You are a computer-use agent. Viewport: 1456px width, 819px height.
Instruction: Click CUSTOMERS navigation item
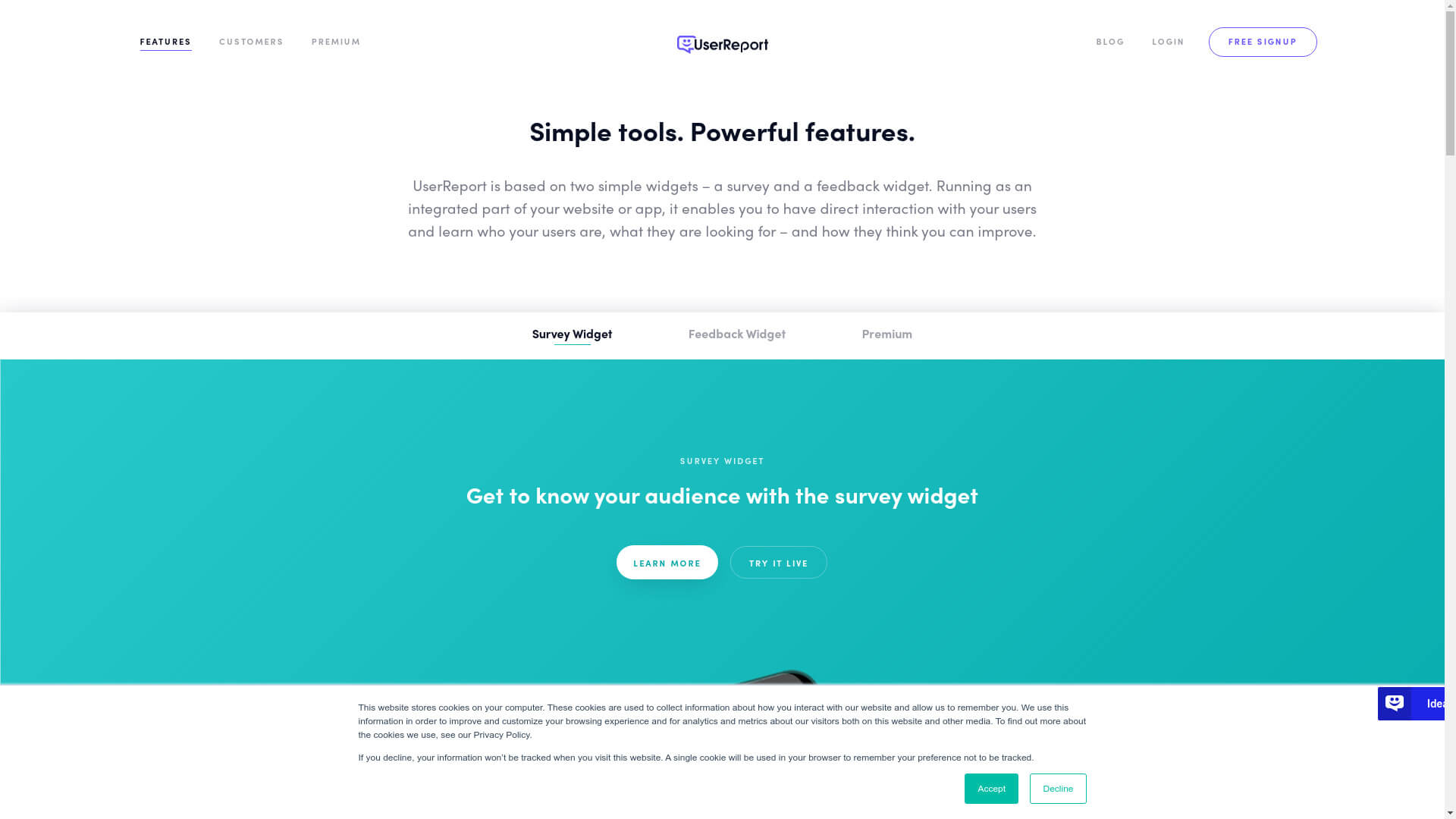[251, 41]
